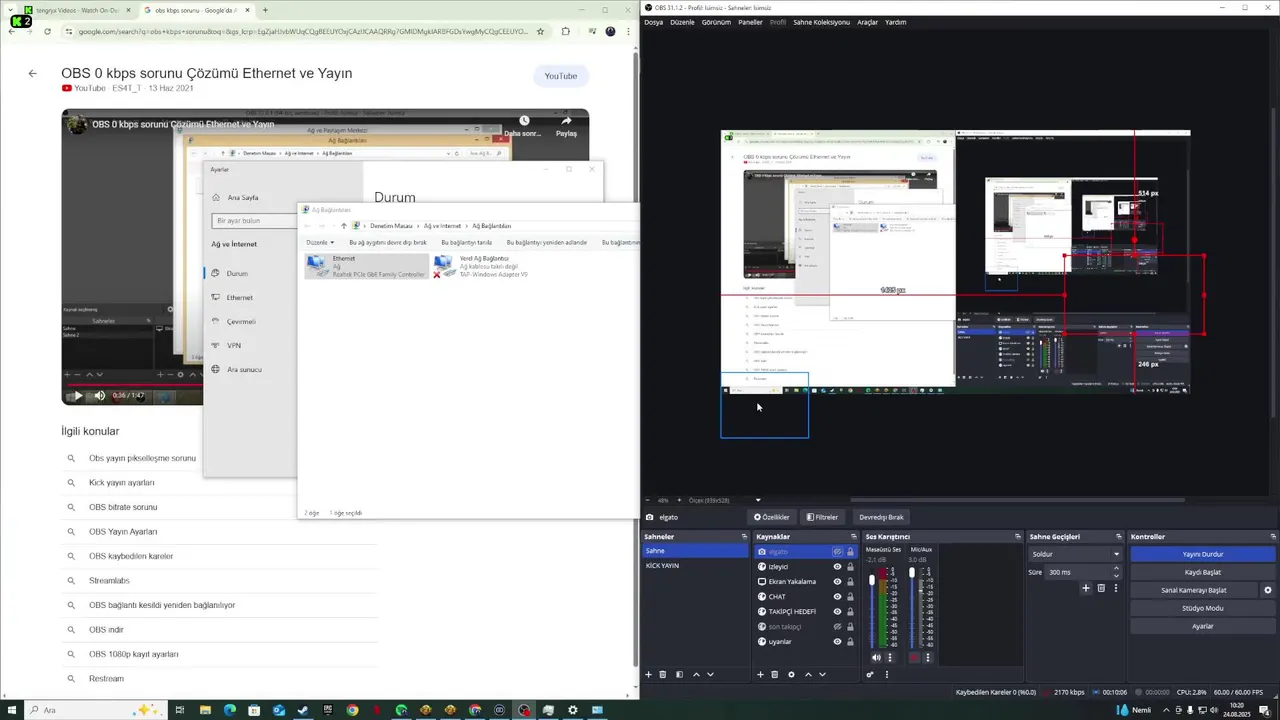This screenshot has width=1280, height=720.
Task: Move the scene up with the Sahneler arrow
Action: (696, 674)
